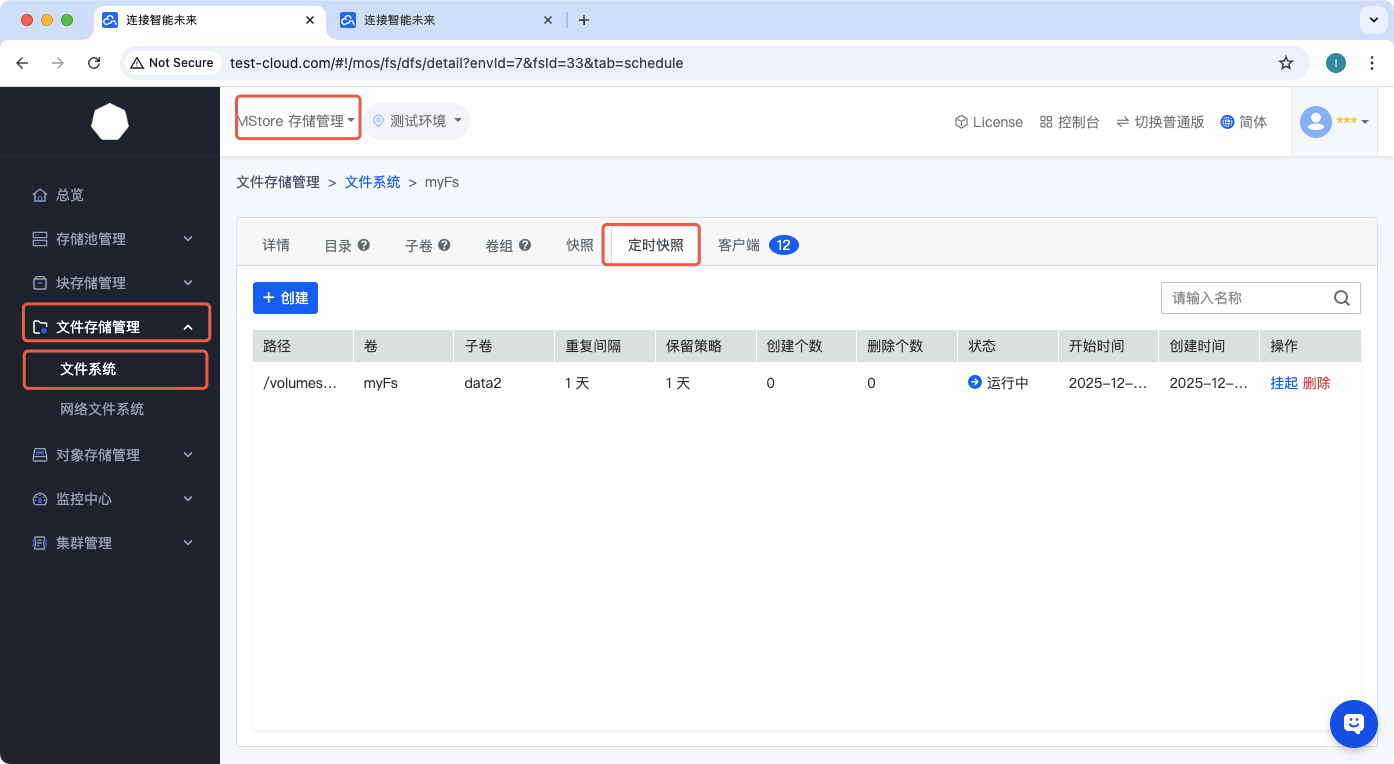Click the search magnifier icon in name field
This screenshot has width=1394, height=764.
pos(1341,298)
